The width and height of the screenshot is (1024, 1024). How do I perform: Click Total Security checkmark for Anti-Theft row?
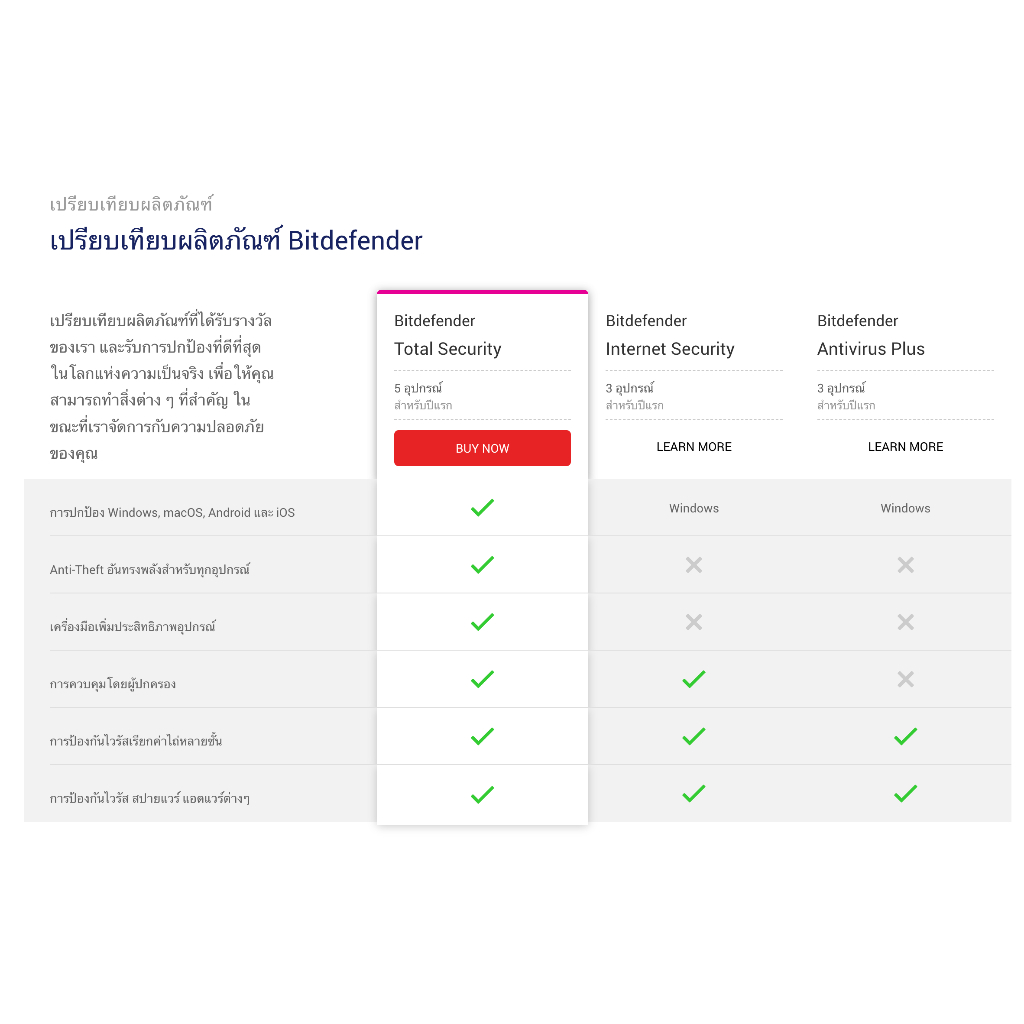[482, 565]
